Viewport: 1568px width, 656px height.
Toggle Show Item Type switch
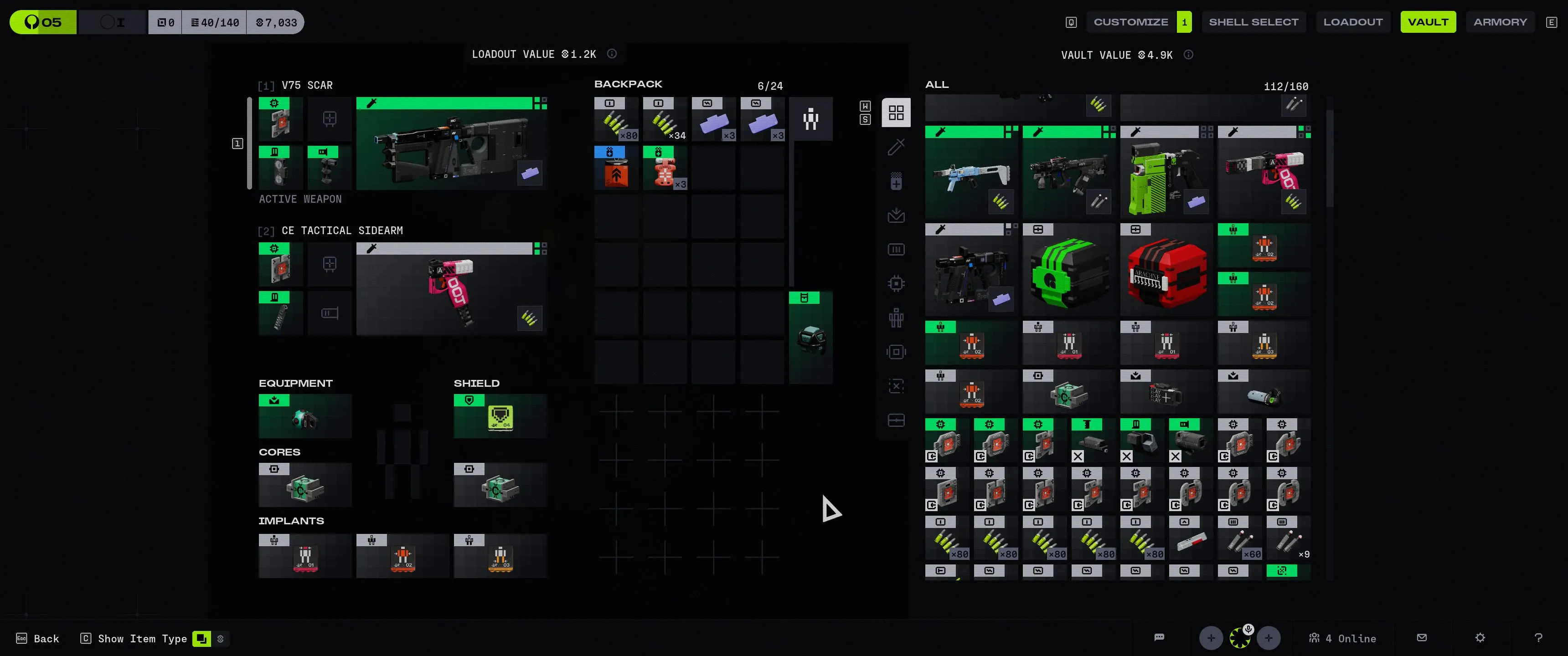201,638
